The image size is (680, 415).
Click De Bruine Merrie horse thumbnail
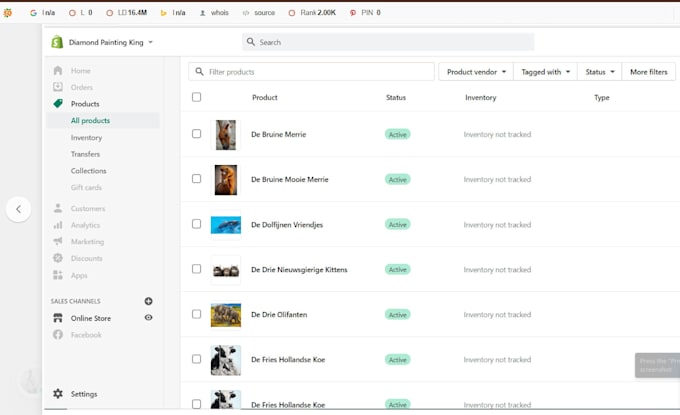click(226, 135)
